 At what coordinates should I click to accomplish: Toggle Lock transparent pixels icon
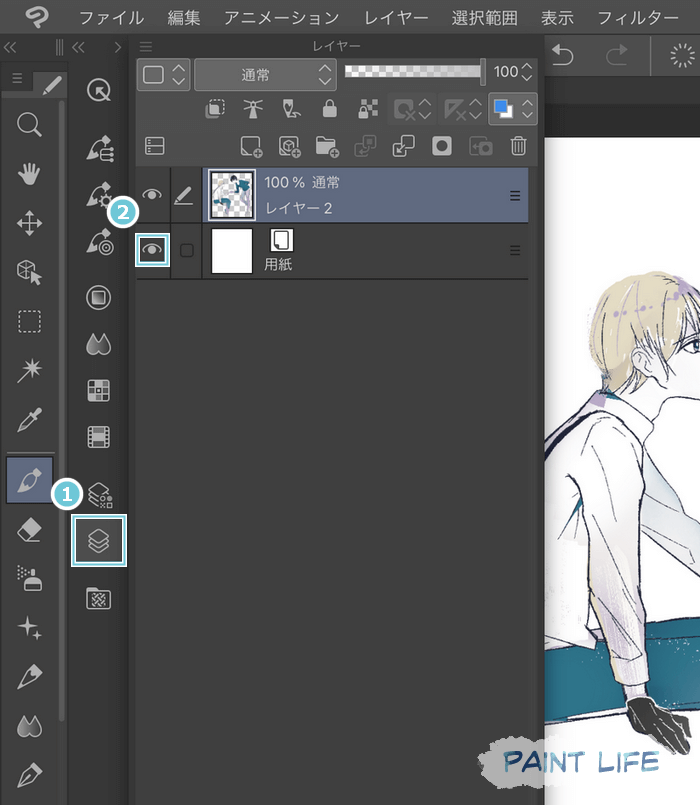coord(368,109)
